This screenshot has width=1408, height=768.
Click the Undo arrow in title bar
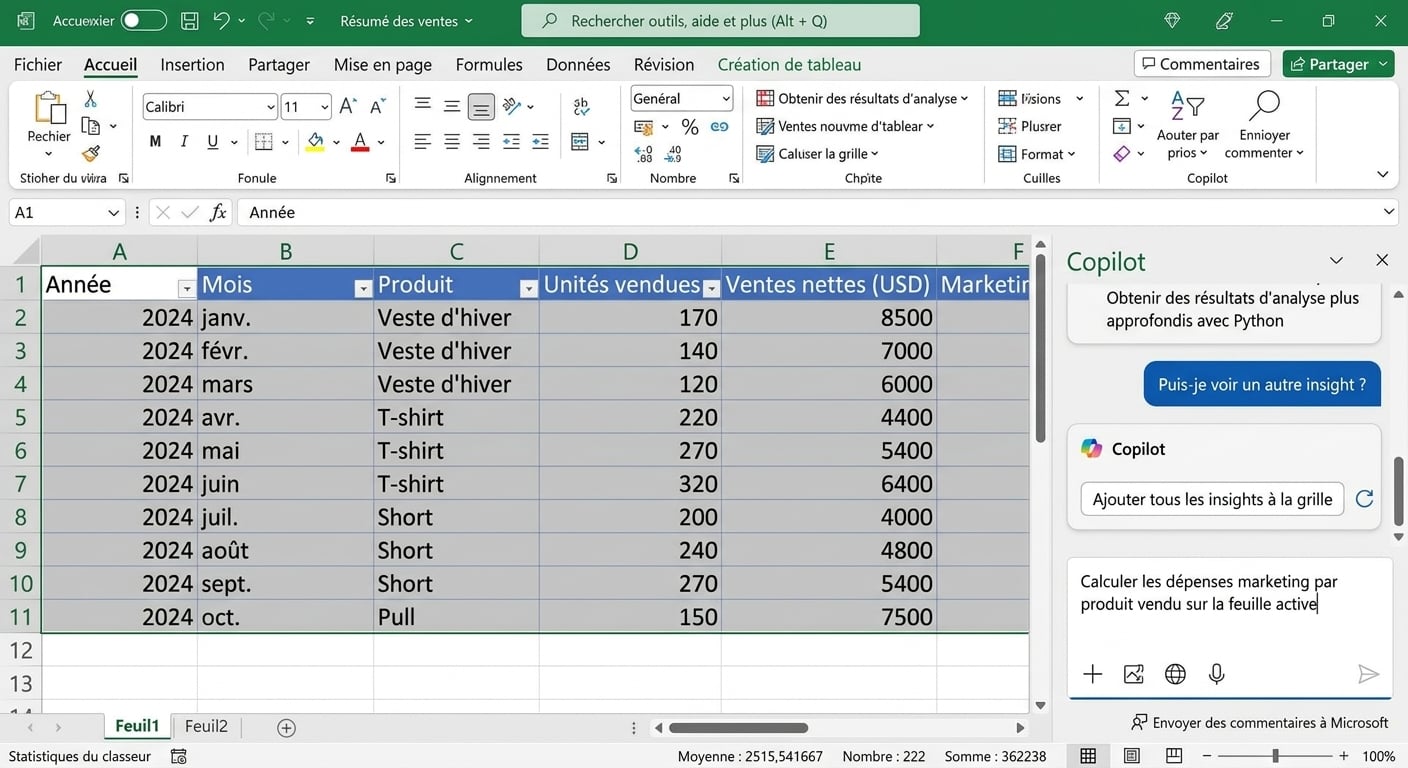coord(222,21)
